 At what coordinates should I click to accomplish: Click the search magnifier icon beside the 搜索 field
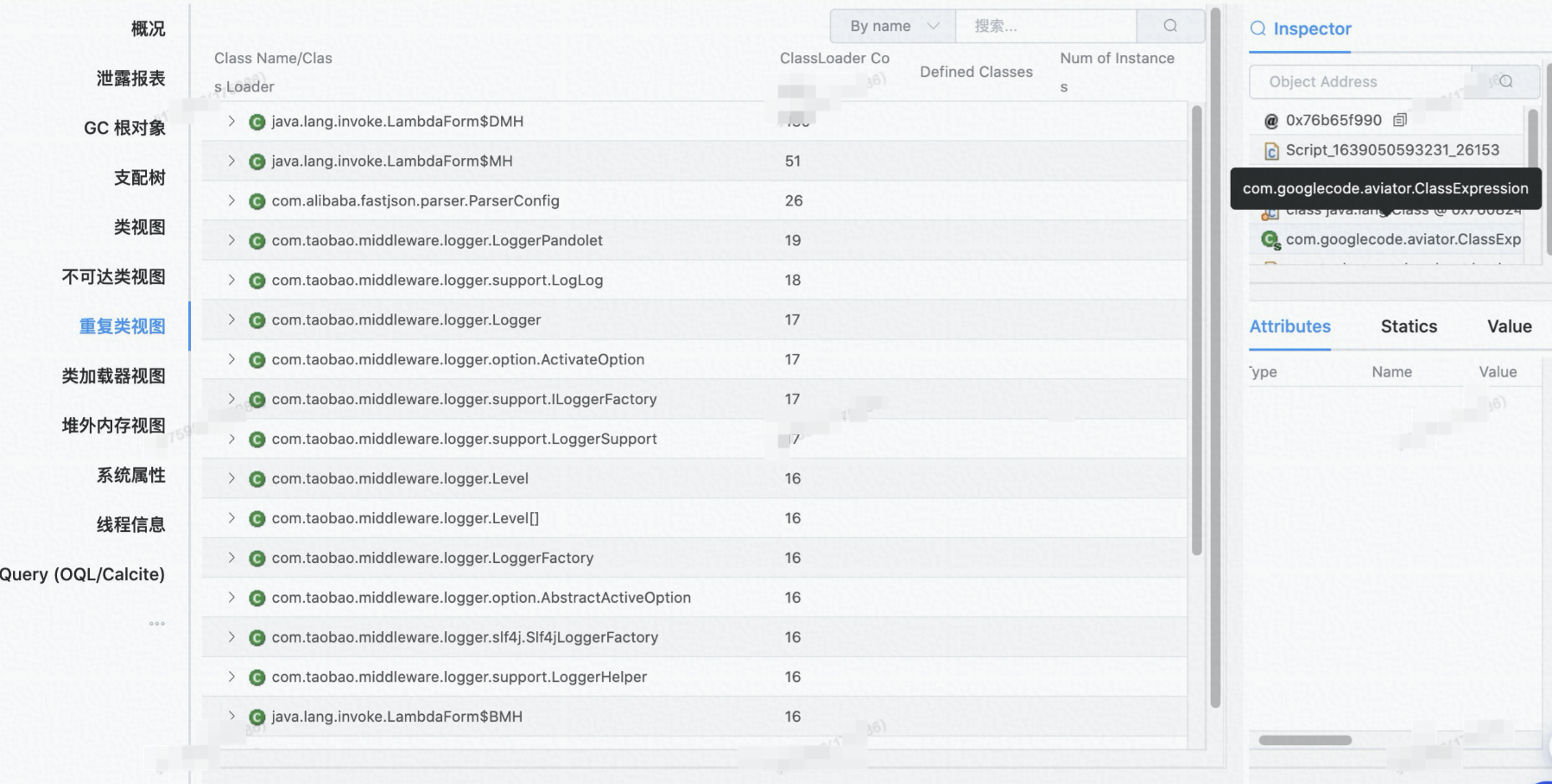(x=1170, y=26)
